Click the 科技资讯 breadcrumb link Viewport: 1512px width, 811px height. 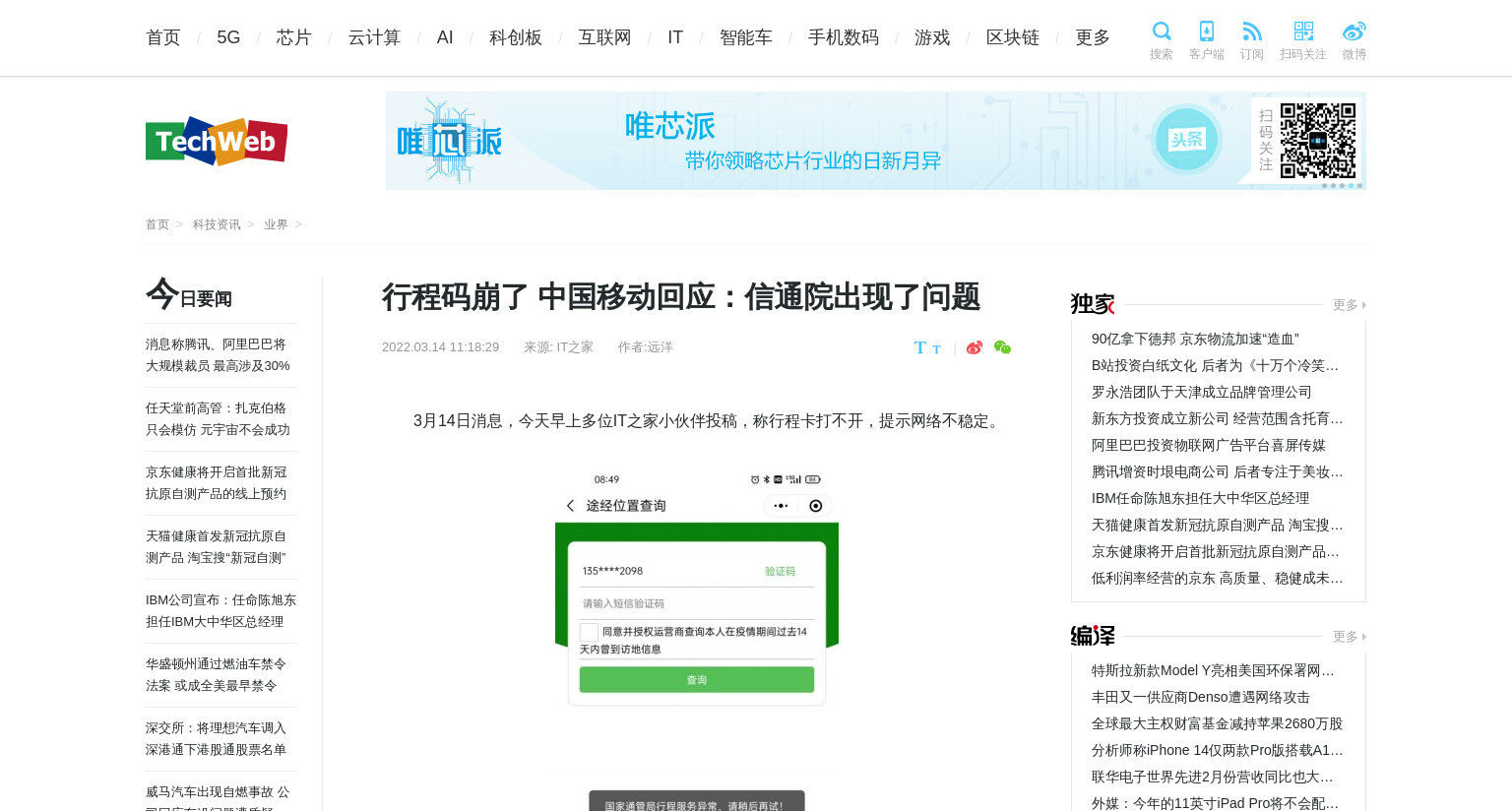point(217,224)
